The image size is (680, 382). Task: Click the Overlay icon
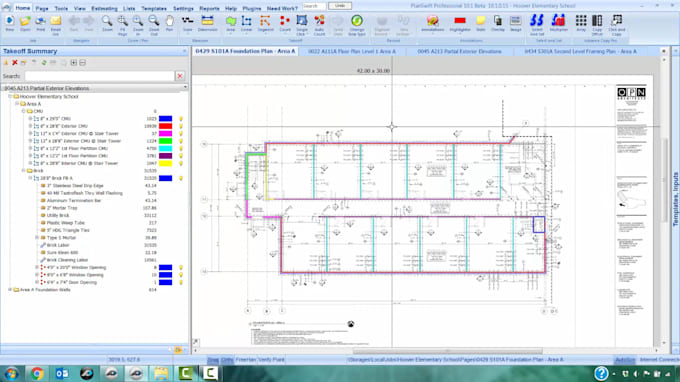(x=497, y=21)
